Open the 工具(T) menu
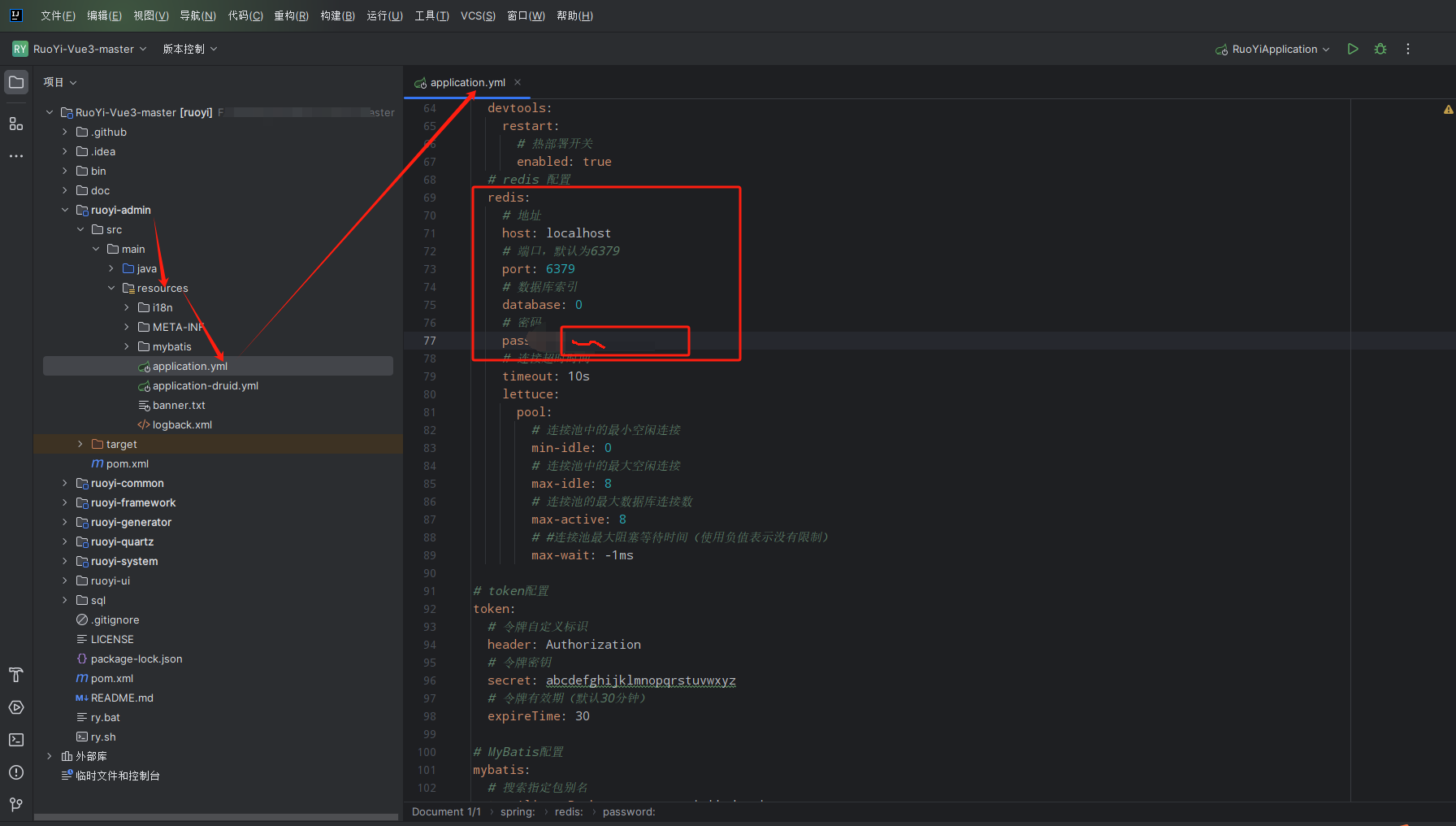The image size is (1456, 826). (431, 15)
